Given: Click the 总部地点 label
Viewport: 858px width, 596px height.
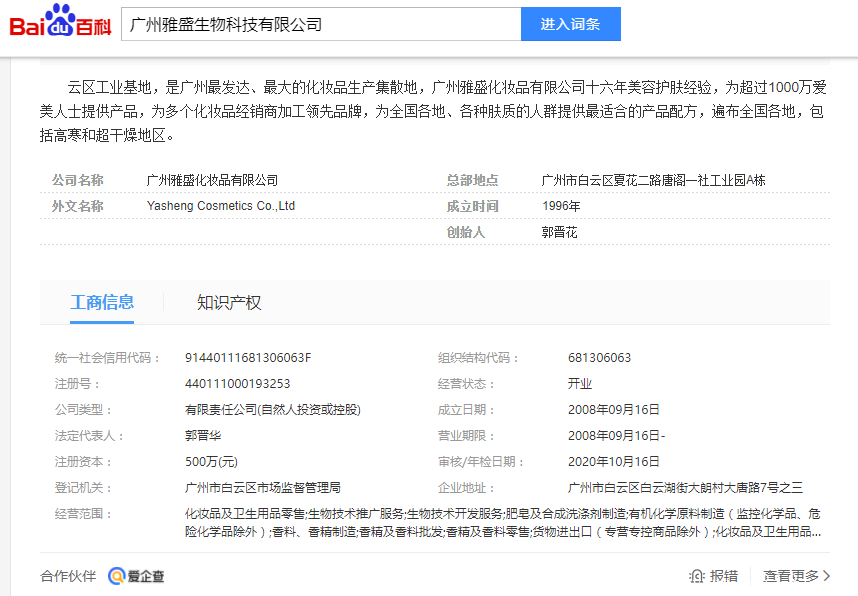Looking at the screenshot, I should click(472, 180).
